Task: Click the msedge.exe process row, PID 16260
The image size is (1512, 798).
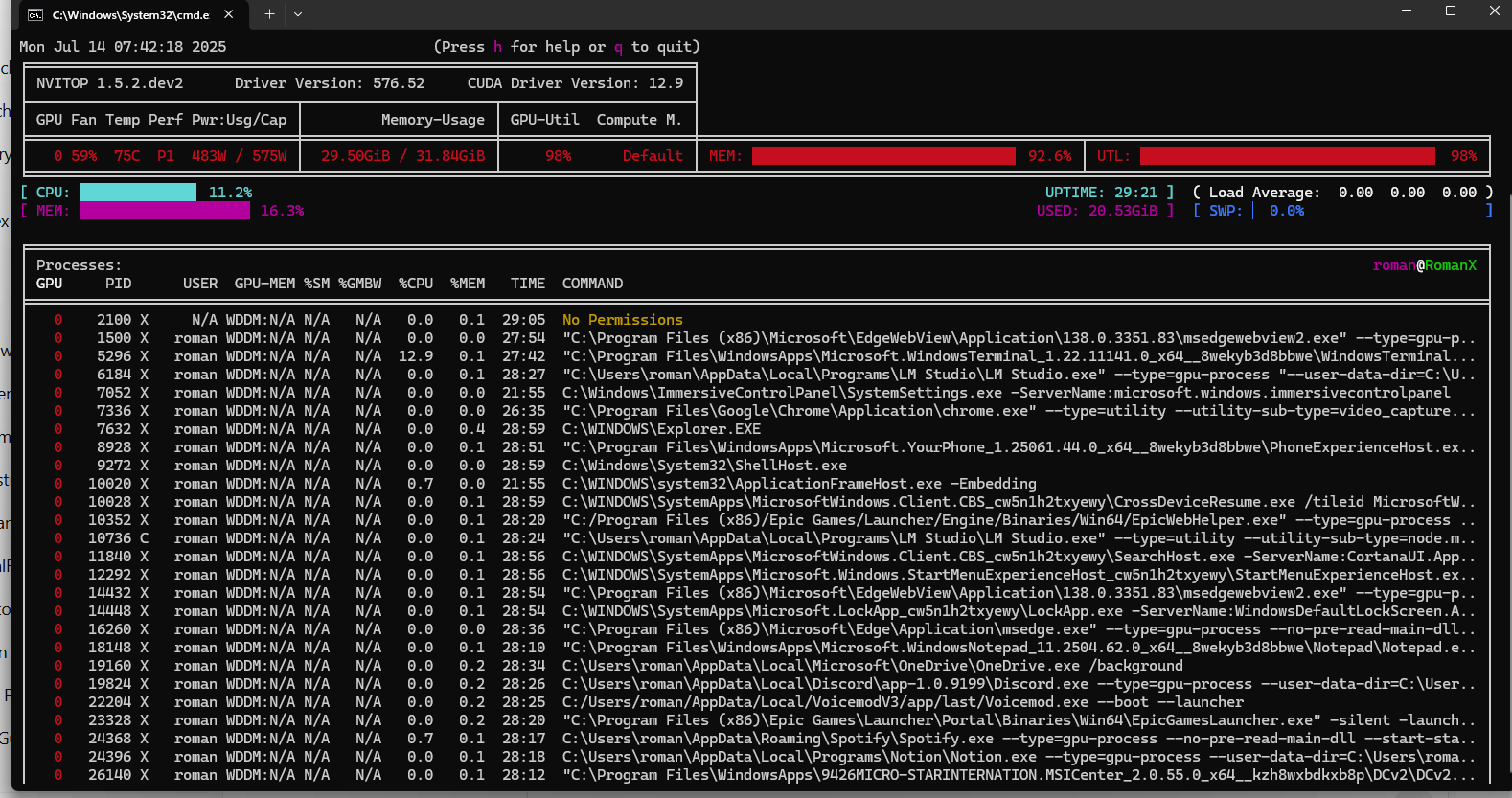Action: 757,629
